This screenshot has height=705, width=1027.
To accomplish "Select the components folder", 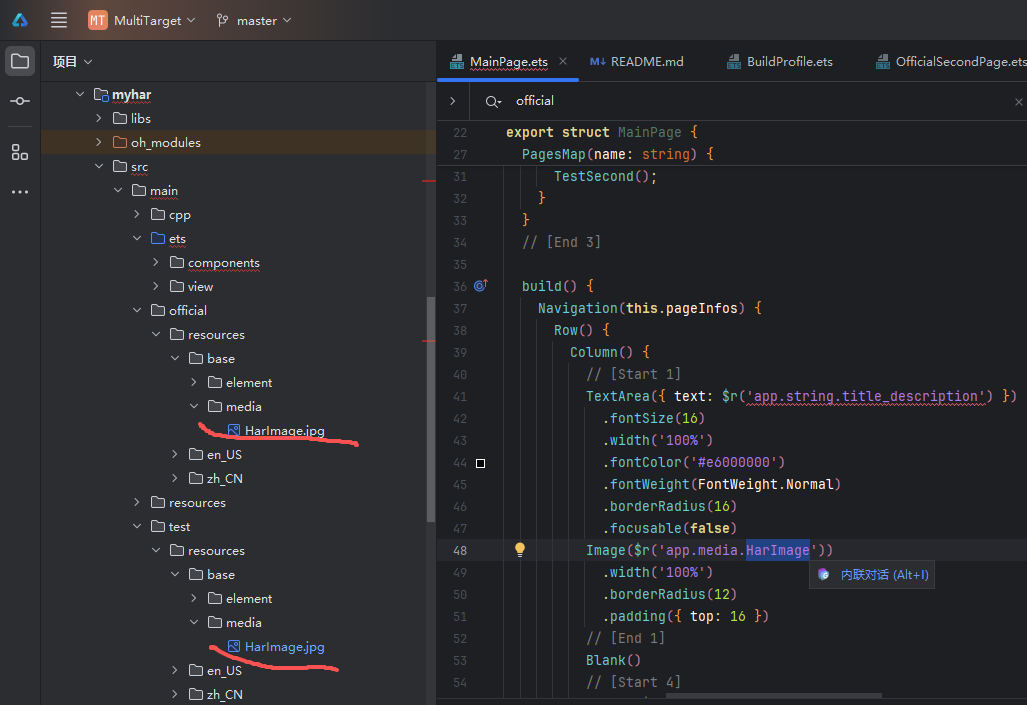I will [x=223, y=263].
